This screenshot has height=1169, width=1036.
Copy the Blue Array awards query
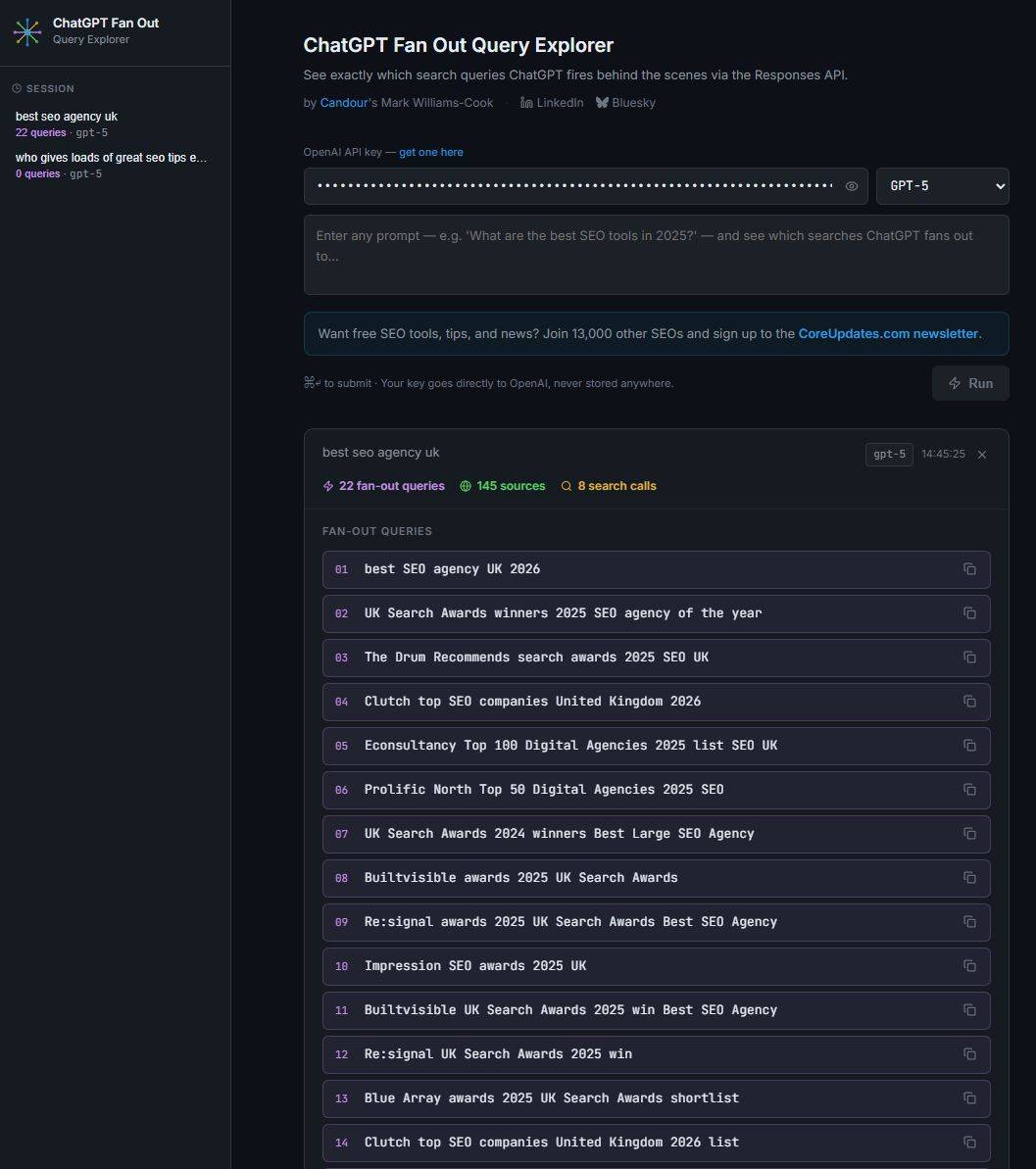969,1098
